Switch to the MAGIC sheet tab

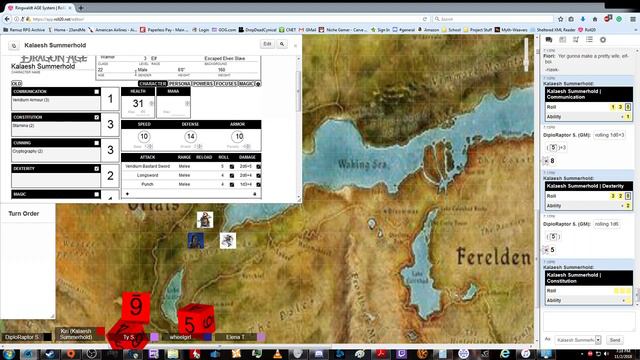pyautogui.click(x=247, y=84)
